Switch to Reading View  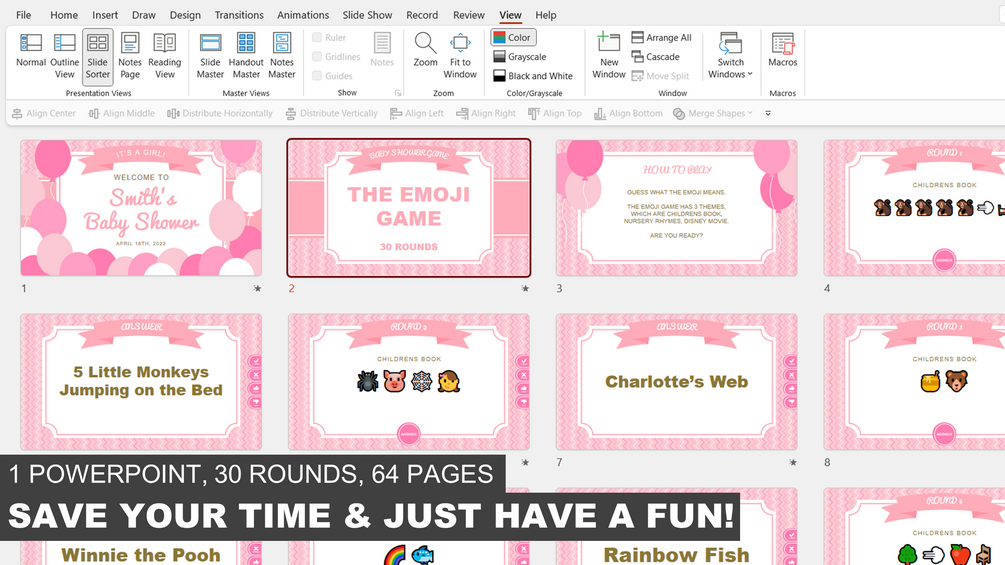pos(165,56)
